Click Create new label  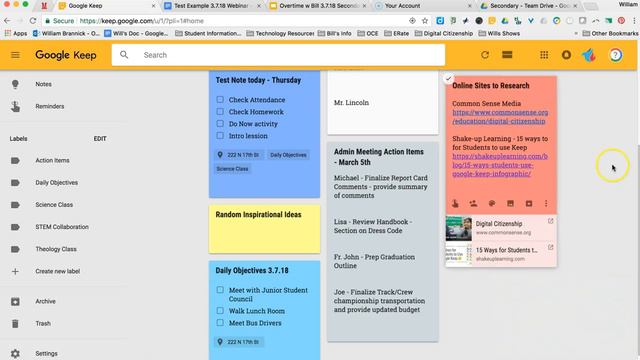click(57, 271)
